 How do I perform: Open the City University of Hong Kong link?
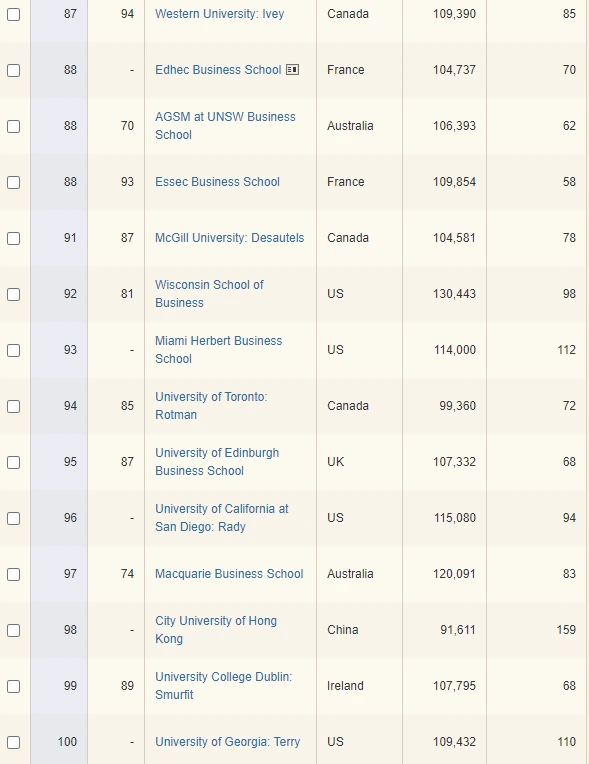click(216, 630)
